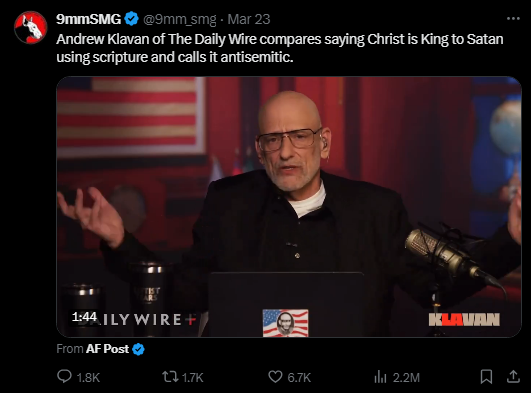Like the post with the heart icon
This screenshot has height=393, width=531.
(x=275, y=377)
